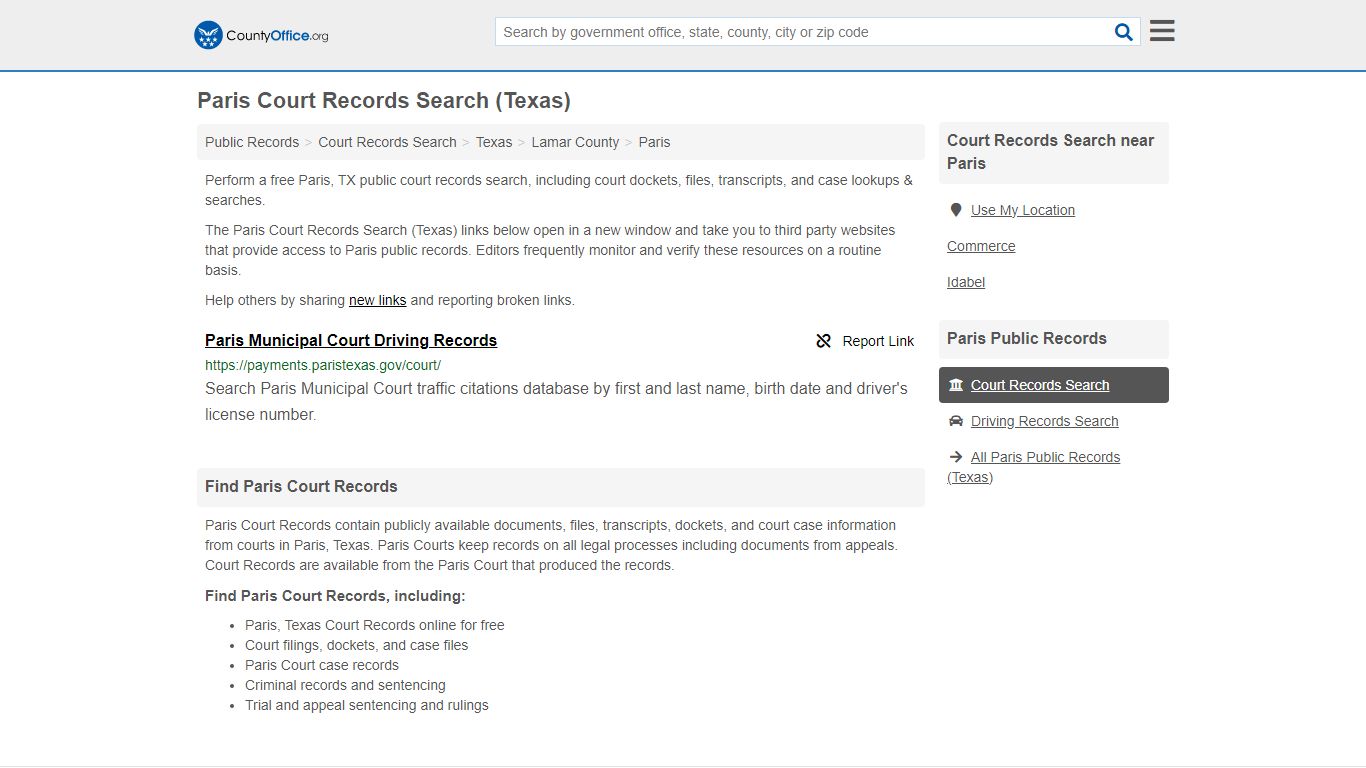Click 'Criminal records and sentencing' bullet
This screenshot has width=1366, height=768.
pyautogui.click(x=345, y=685)
